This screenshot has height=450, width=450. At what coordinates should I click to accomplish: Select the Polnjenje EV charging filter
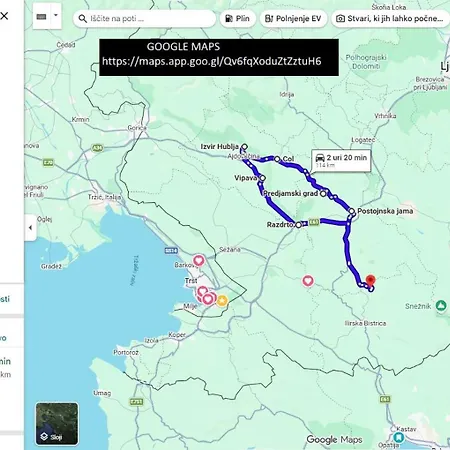(293, 19)
